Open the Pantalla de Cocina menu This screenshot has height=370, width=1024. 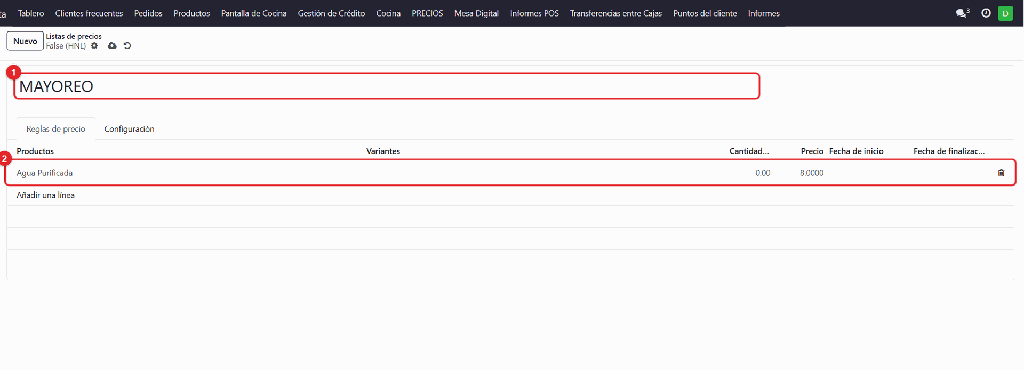pos(254,13)
